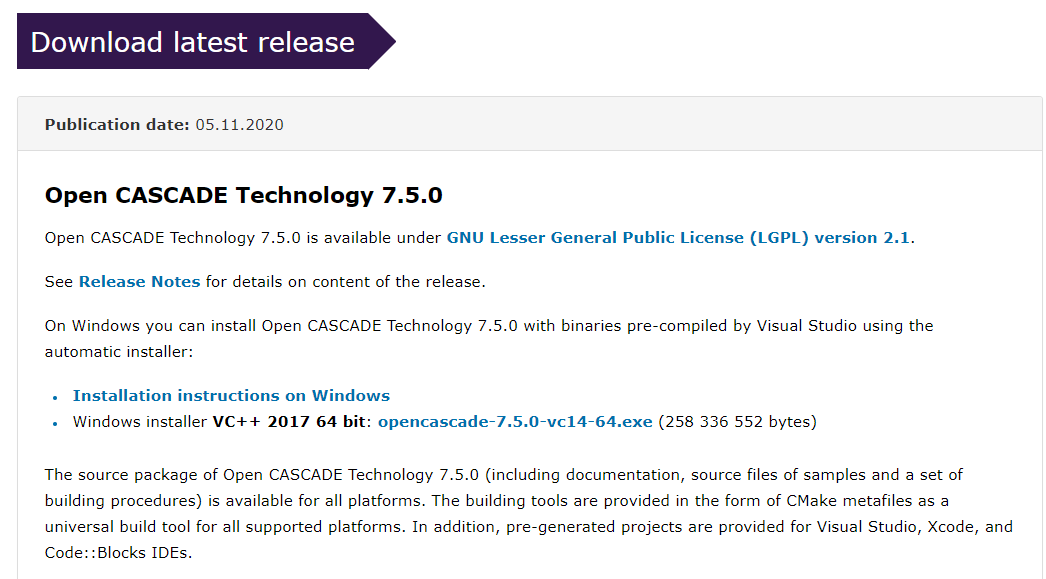This screenshot has height=579, width=1046.
Task: Select the bullet next to Installation instructions
Action: [x=54, y=397]
